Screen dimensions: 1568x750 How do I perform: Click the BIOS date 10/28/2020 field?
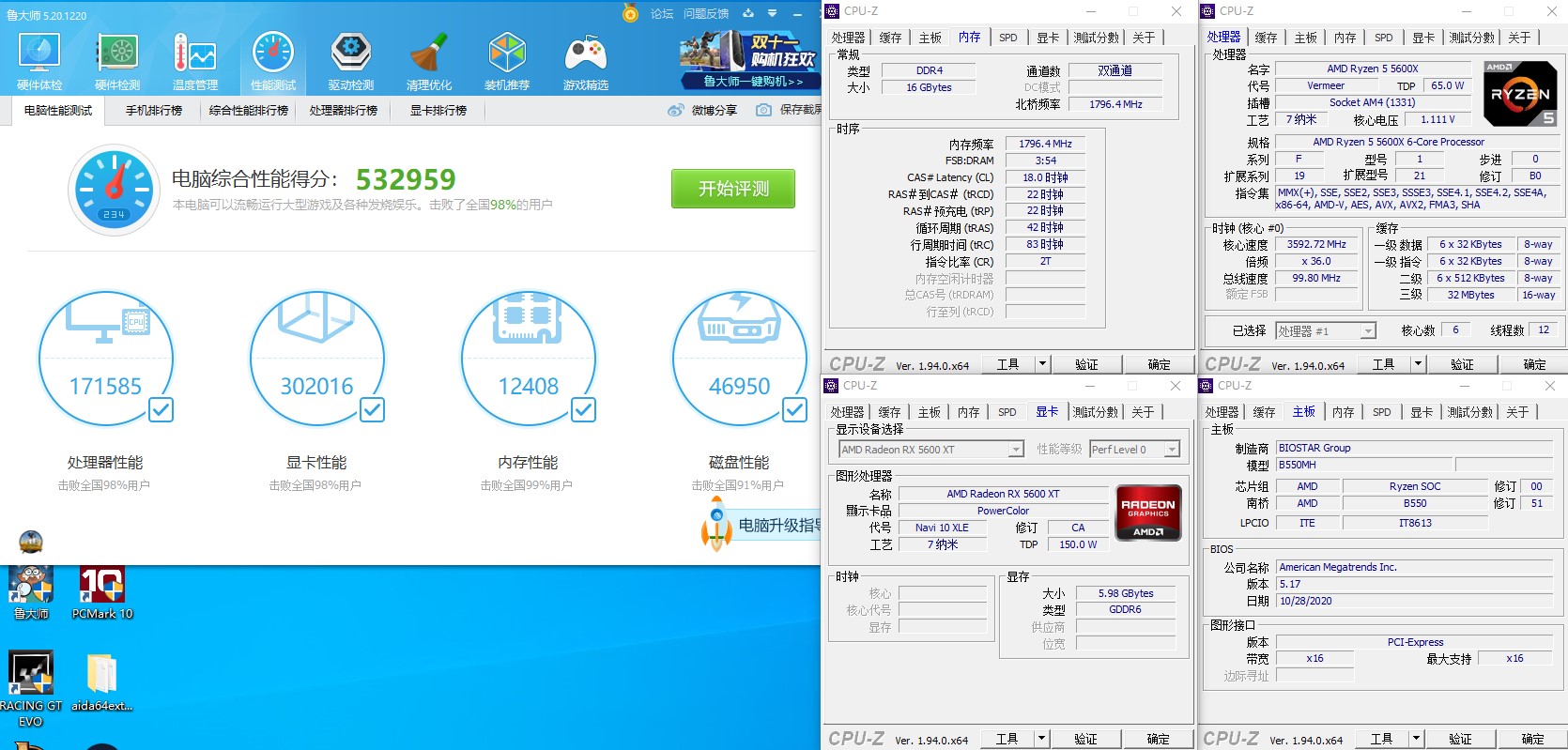coord(1414,601)
